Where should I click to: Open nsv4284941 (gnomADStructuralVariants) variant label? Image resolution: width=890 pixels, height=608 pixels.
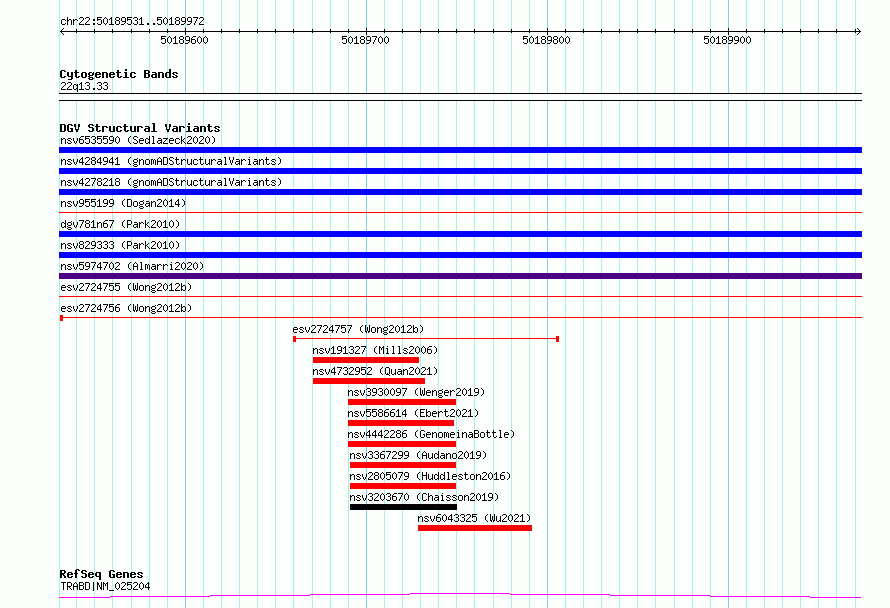coord(171,161)
